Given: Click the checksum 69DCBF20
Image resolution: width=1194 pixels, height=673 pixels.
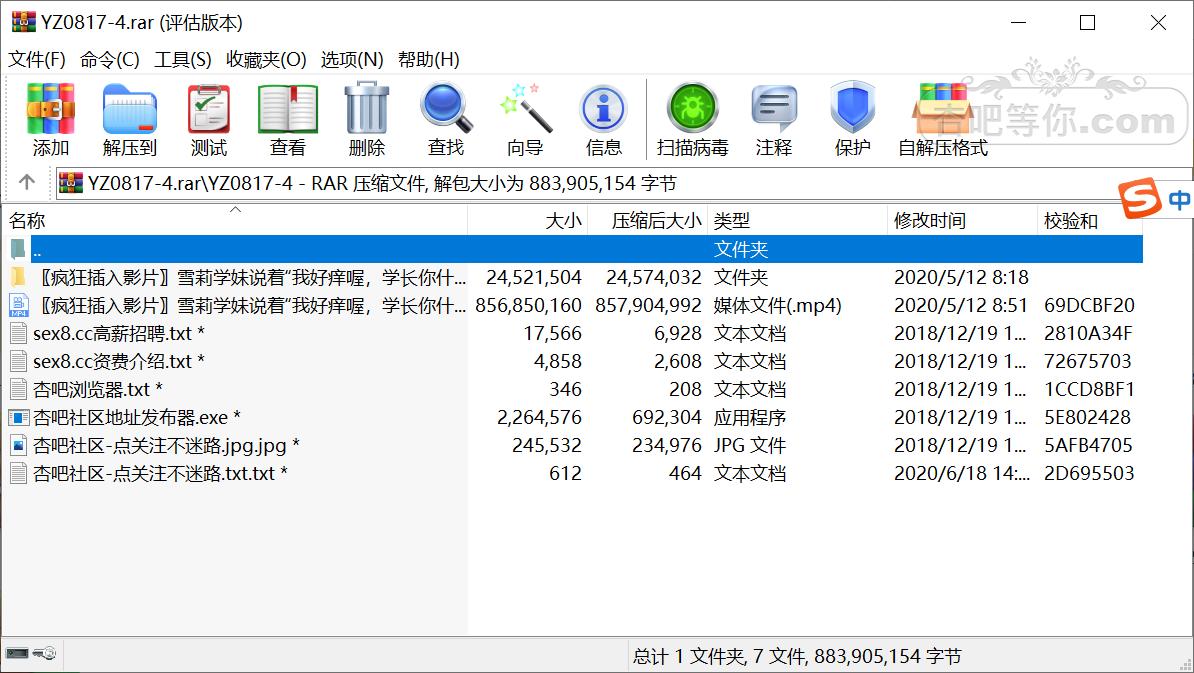Looking at the screenshot, I should click(1089, 305).
